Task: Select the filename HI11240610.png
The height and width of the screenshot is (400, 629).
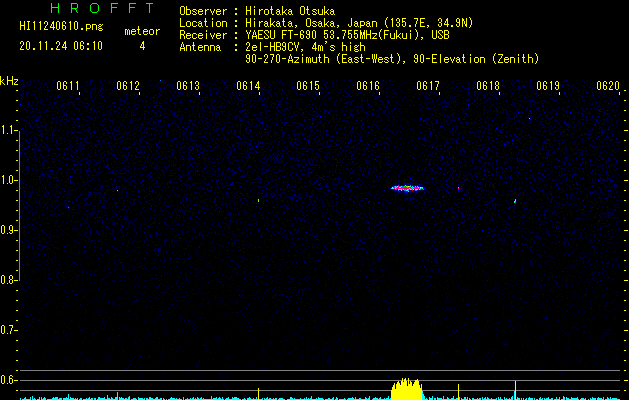Action: (x=61, y=27)
